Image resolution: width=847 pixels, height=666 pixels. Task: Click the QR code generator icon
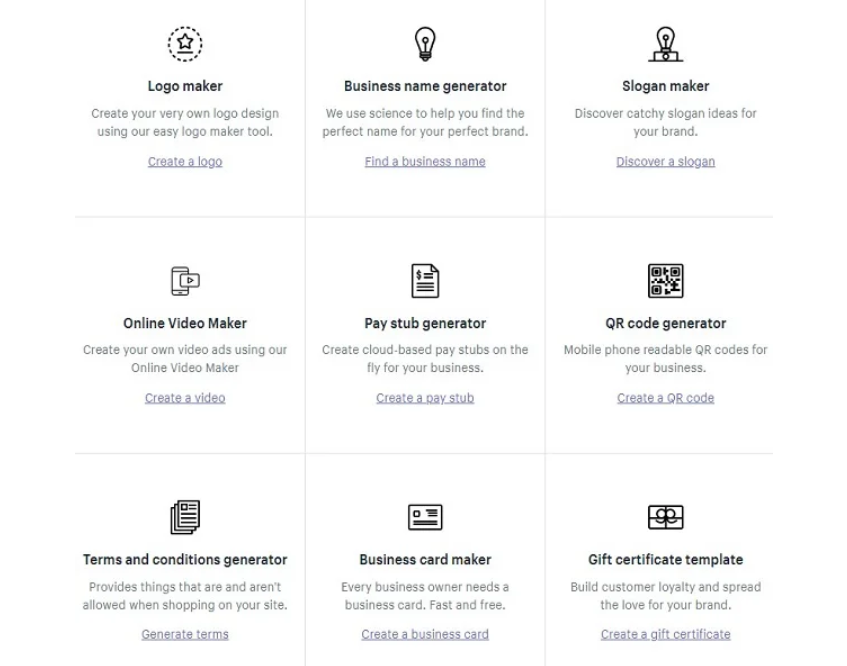click(x=666, y=281)
